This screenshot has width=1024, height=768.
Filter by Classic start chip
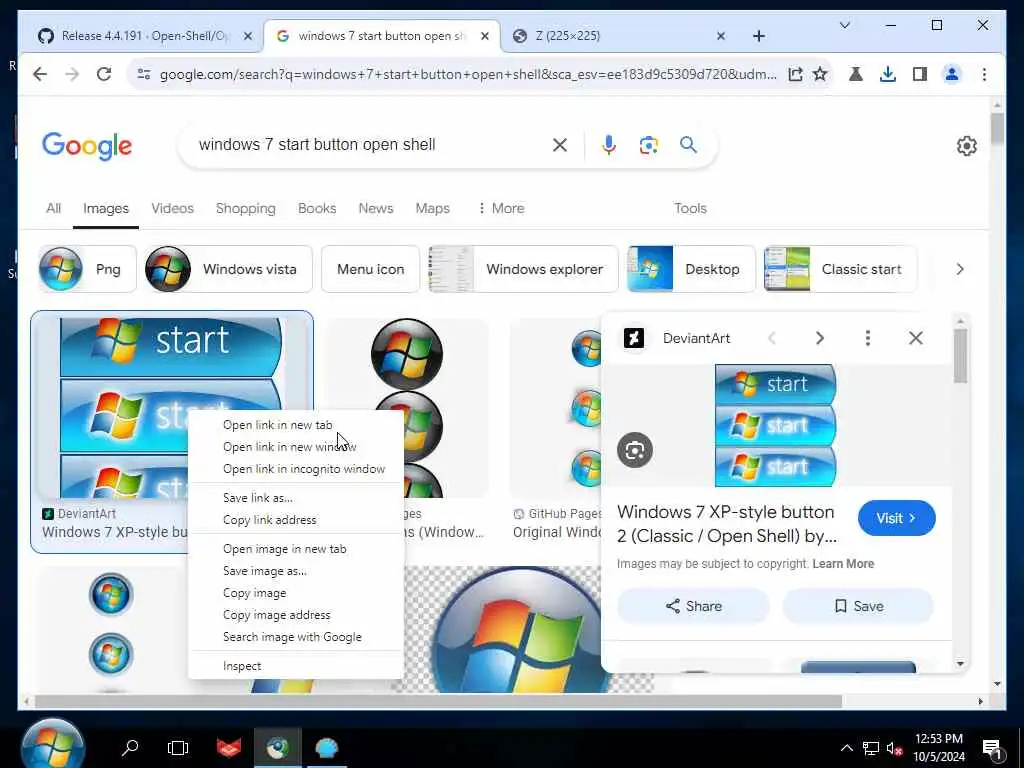pos(840,269)
